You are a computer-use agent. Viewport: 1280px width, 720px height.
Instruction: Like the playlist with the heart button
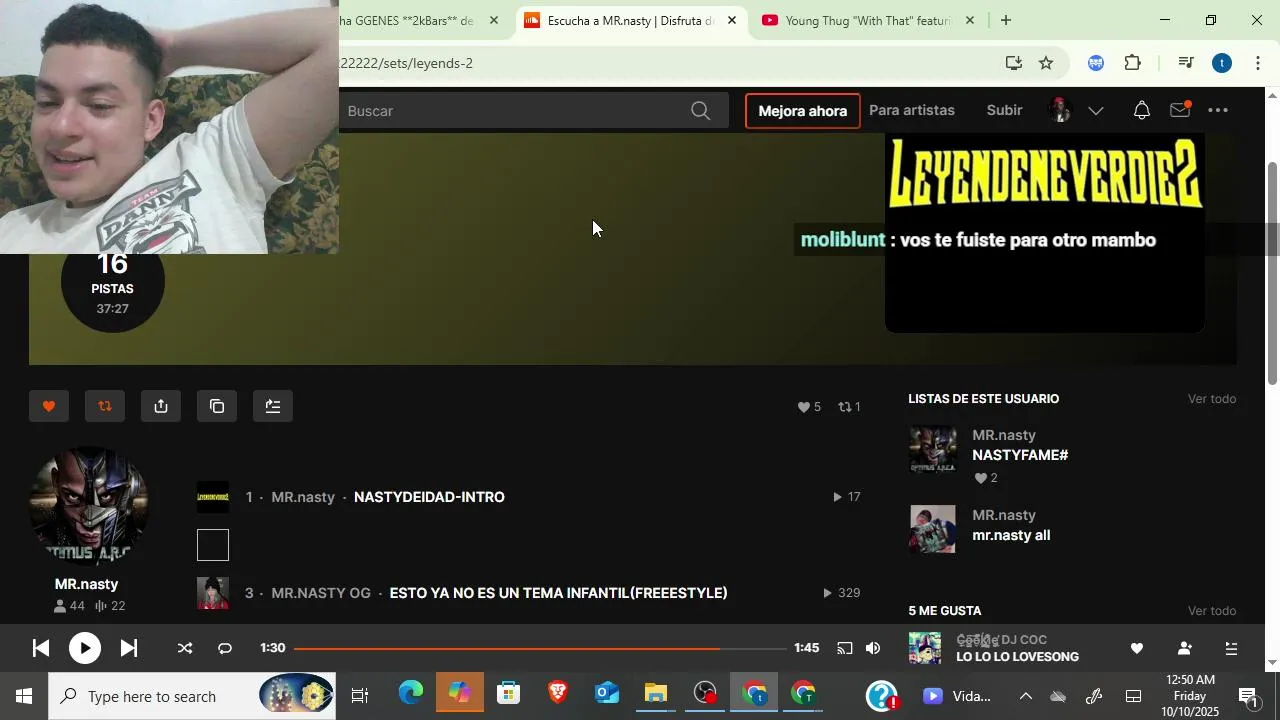49,406
